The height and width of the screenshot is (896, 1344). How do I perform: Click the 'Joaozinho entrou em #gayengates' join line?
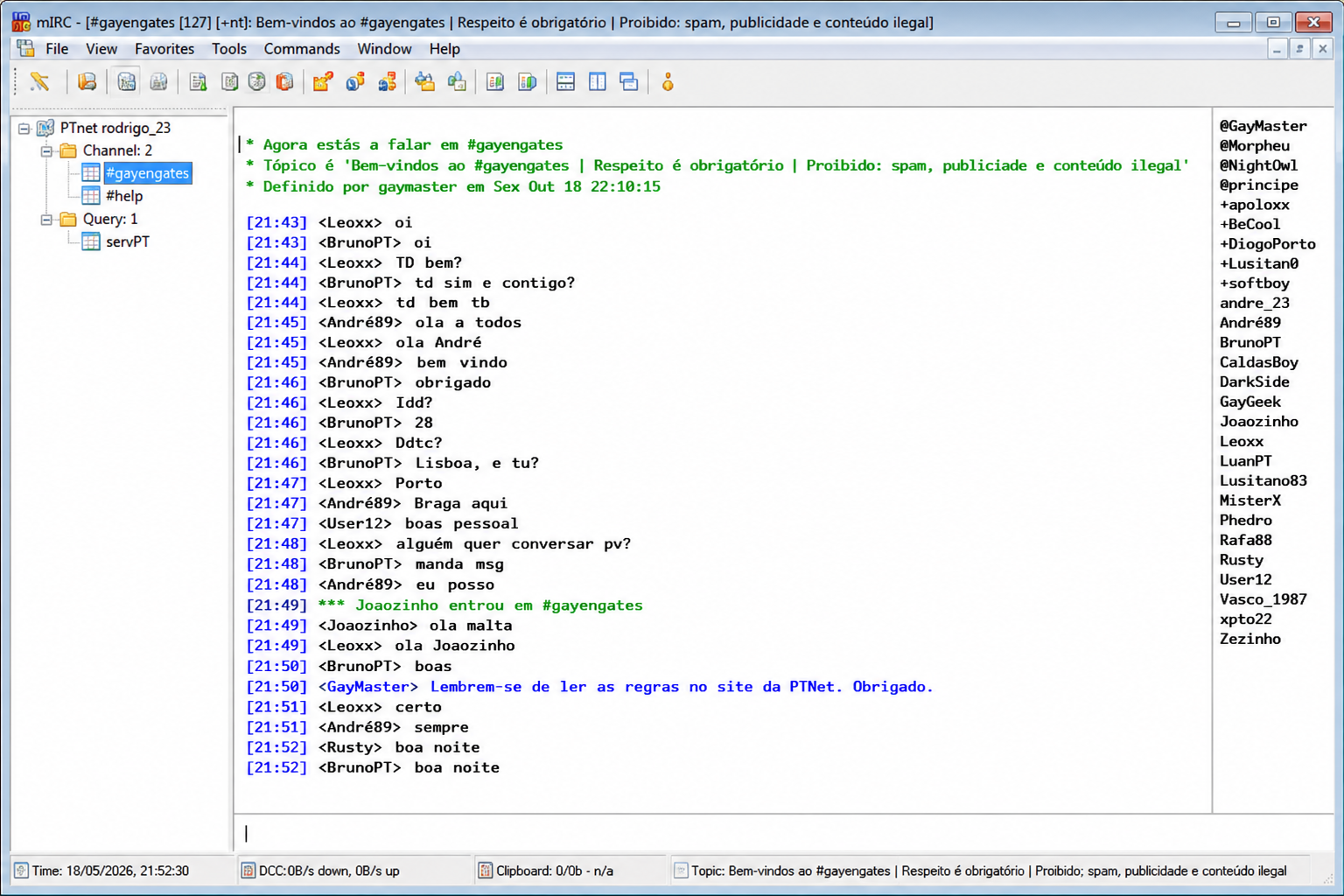[444, 605]
